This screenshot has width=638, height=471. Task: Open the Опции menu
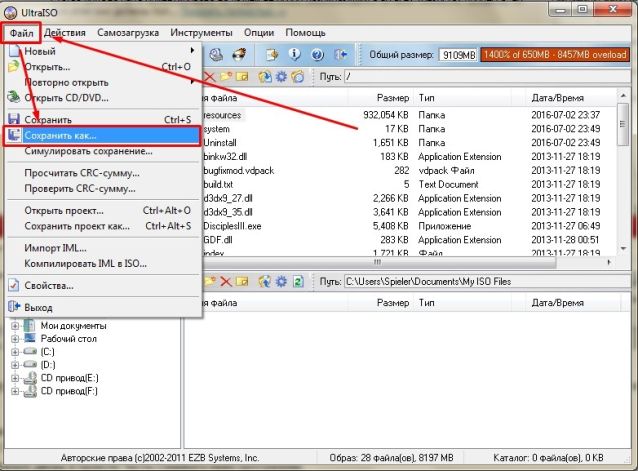[259, 33]
